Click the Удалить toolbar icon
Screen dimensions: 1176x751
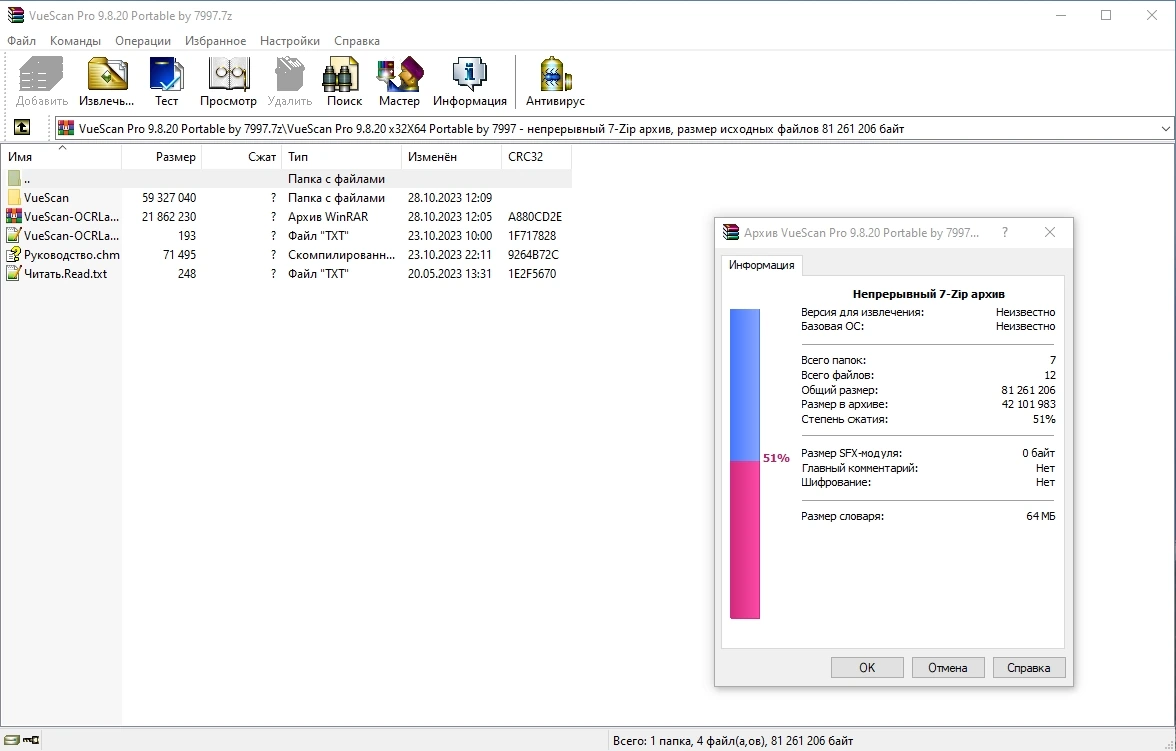point(290,81)
